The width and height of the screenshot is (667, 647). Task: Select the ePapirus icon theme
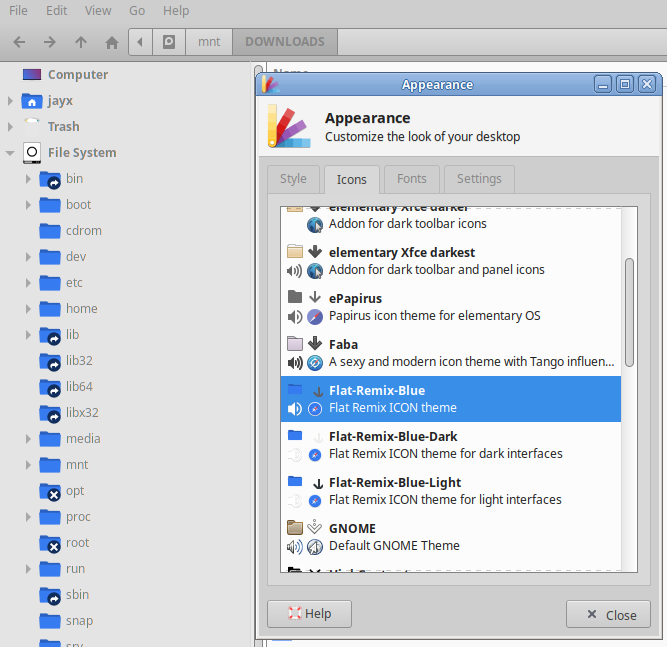click(451, 307)
